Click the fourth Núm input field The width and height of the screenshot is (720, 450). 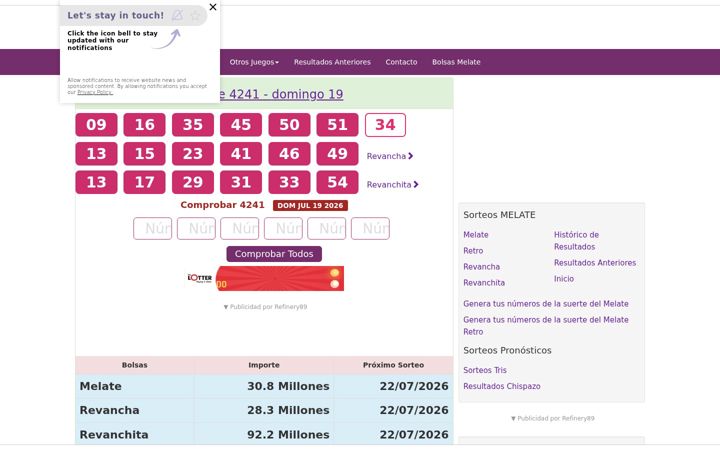coord(283,228)
